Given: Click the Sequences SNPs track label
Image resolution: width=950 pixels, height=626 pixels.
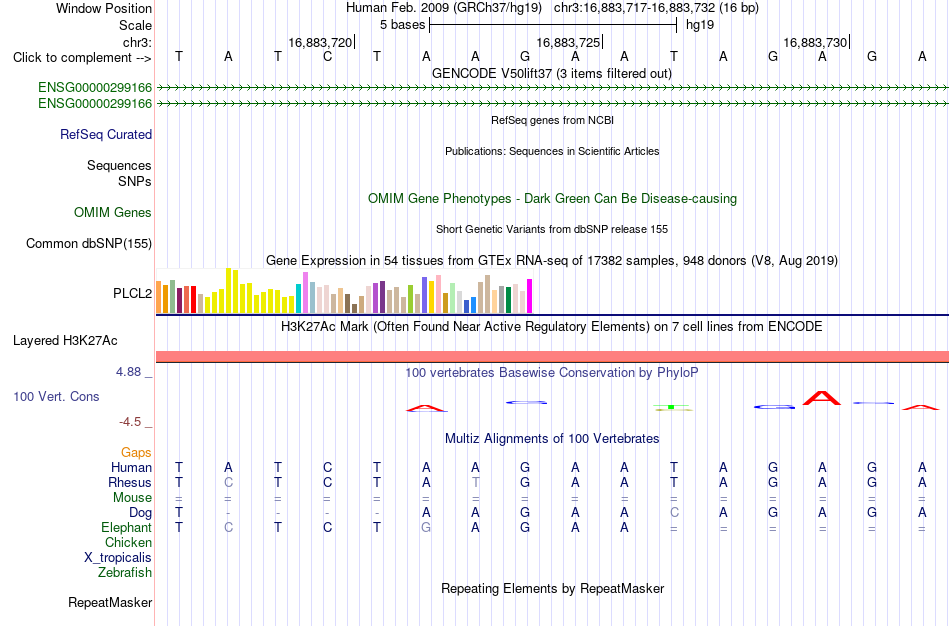Looking at the screenshot, I should click(119, 173).
